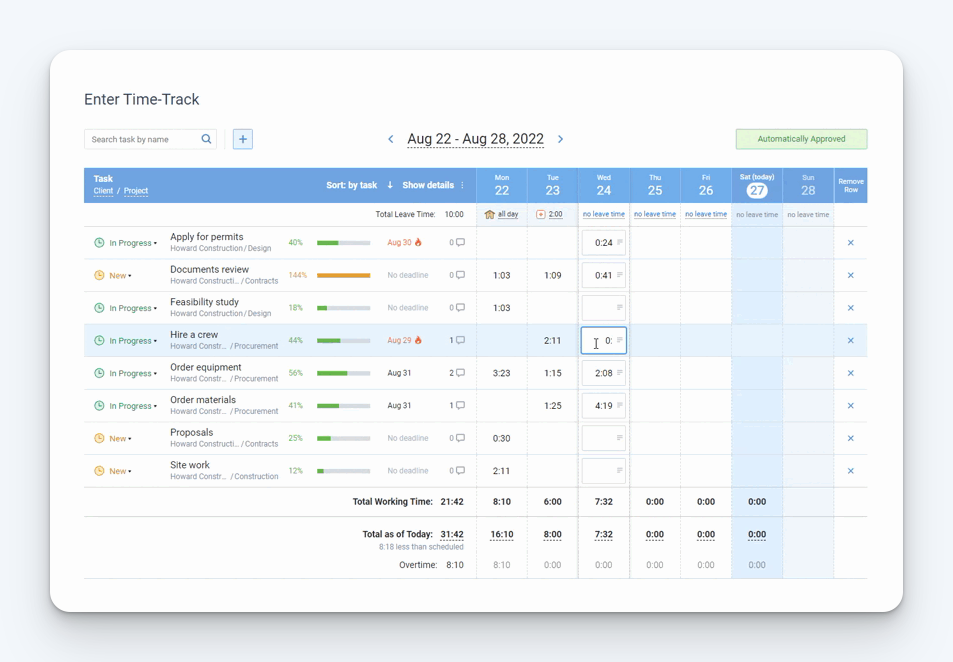Click the search magnifier icon
The image size is (953, 662).
point(206,139)
